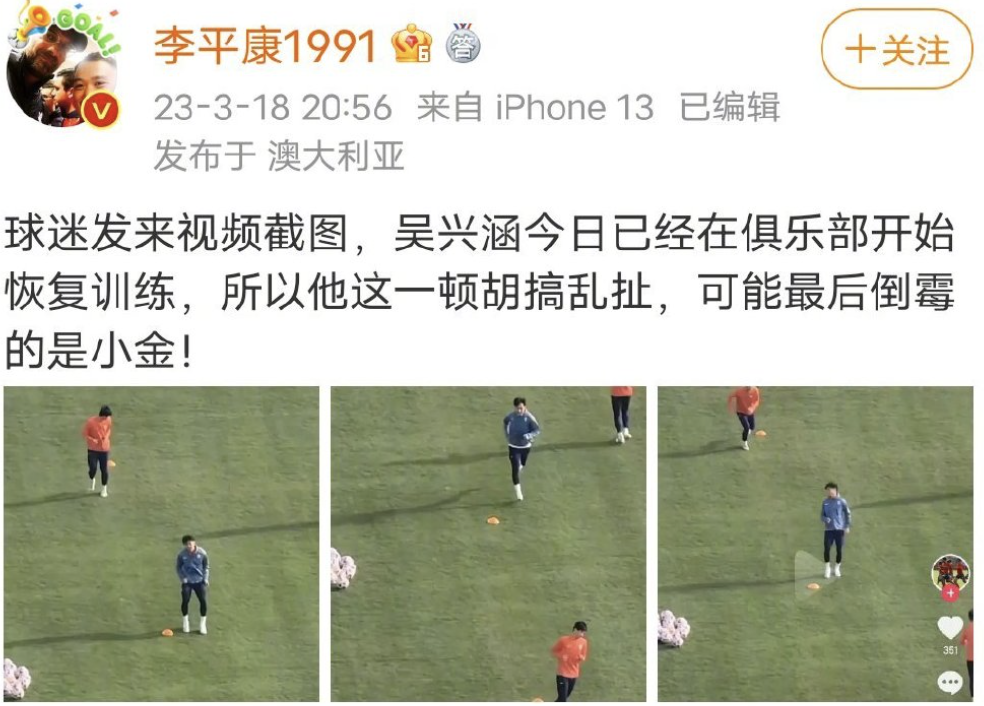
Task: Click the +关注 follow button
Action: (x=896, y=50)
